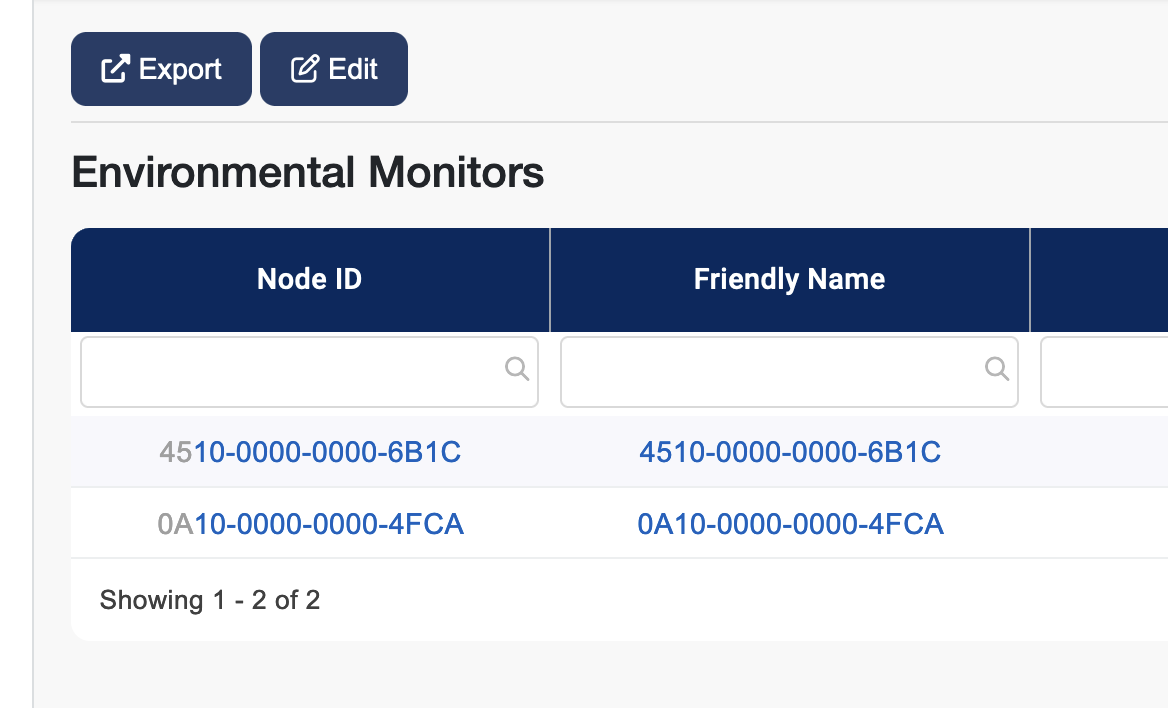
Task: Click the external-link arrow icon inside Export
Action: [x=115, y=69]
